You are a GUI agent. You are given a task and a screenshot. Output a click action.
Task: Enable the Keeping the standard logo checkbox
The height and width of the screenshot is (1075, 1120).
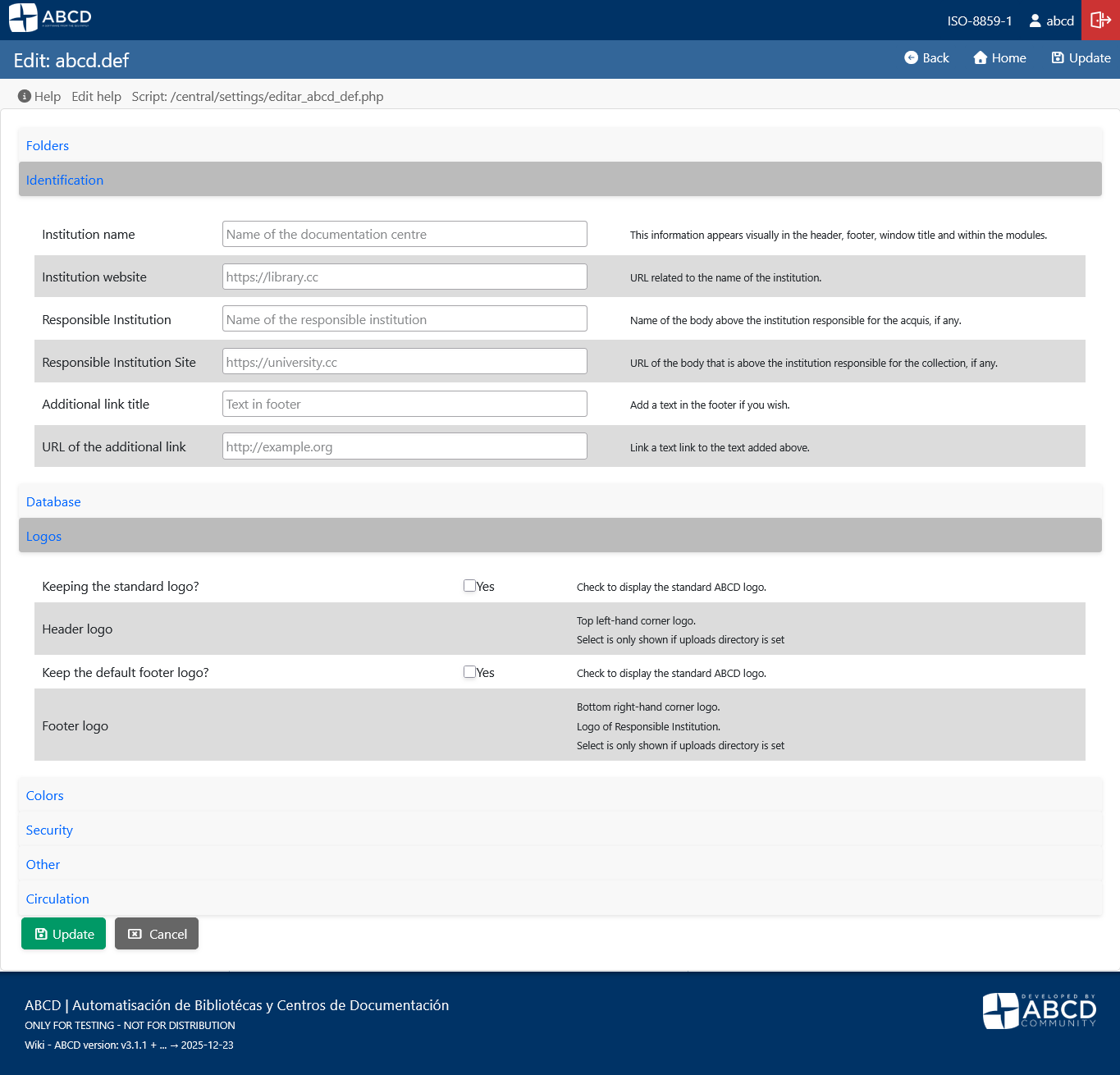(x=469, y=586)
